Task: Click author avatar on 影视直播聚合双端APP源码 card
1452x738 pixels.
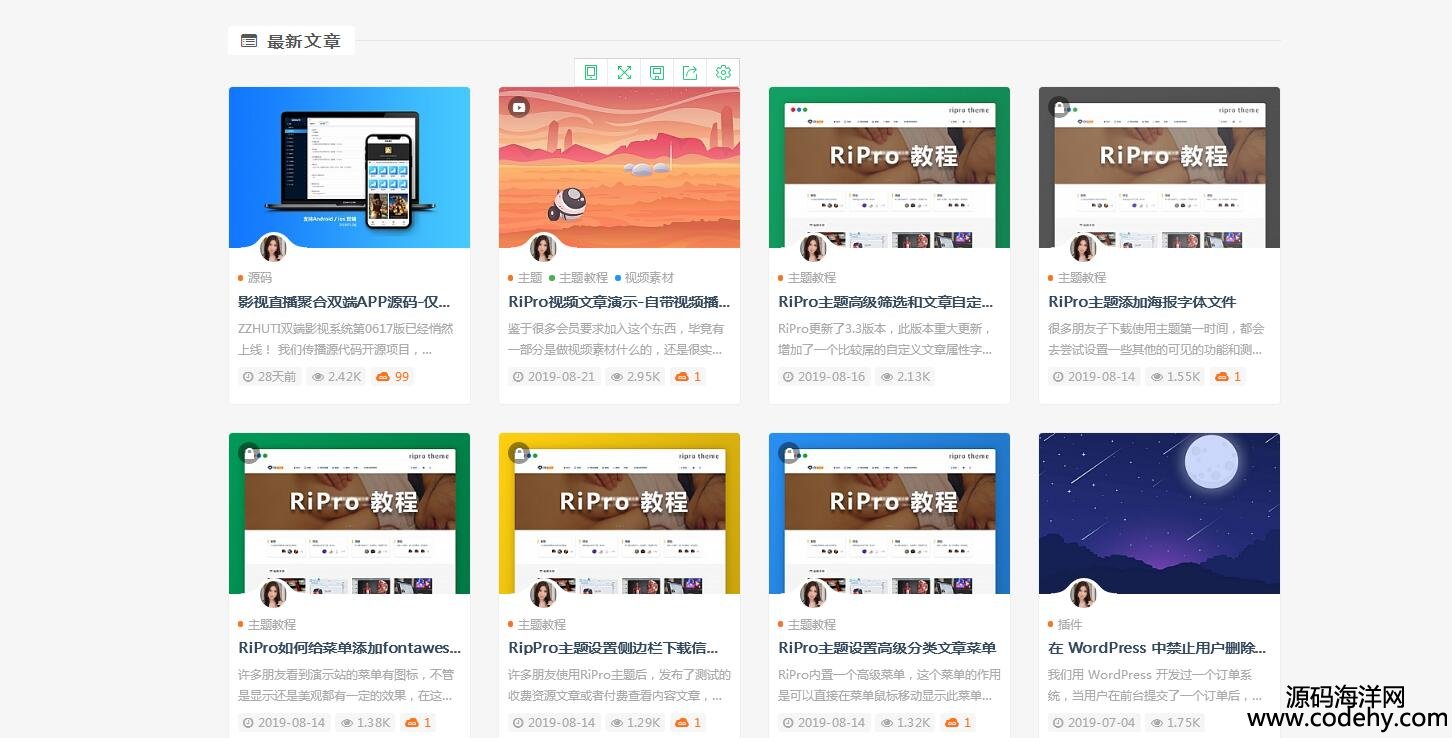Action: 273,248
